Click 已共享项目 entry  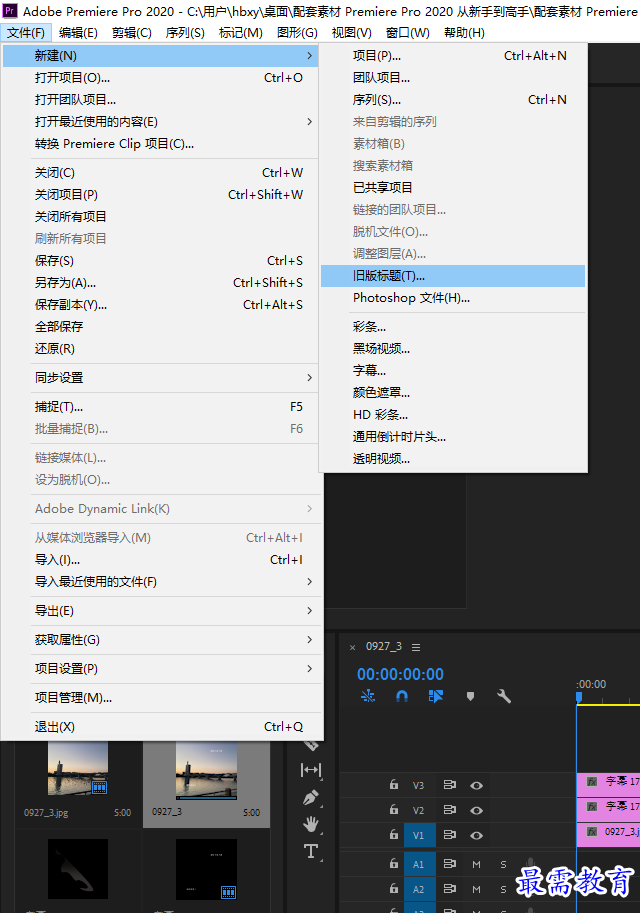pos(452,187)
